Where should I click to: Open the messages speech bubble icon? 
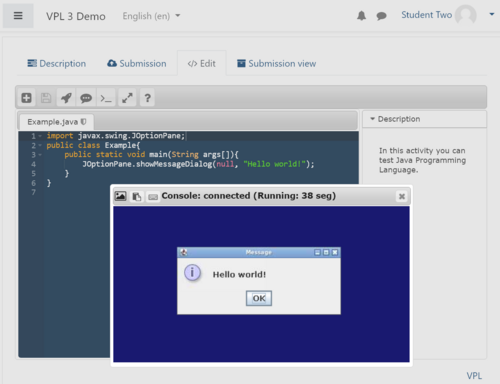pos(381,16)
